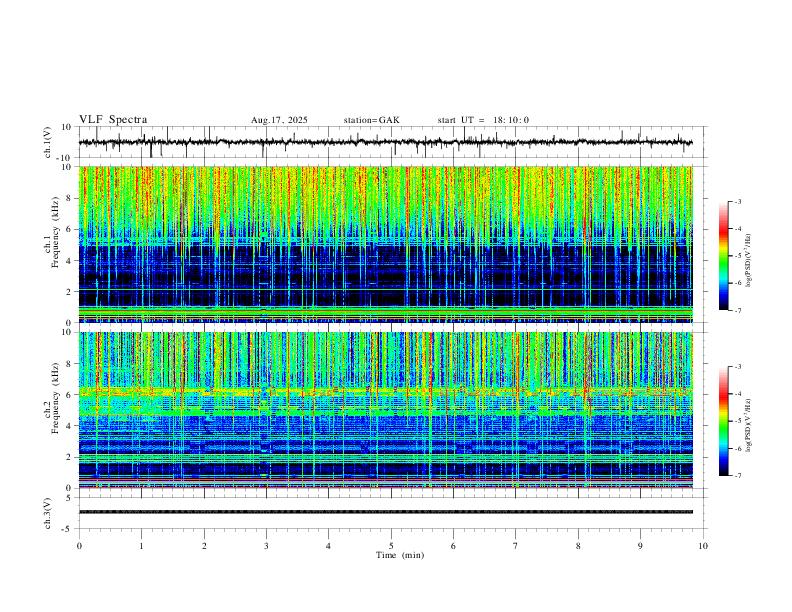The width and height of the screenshot is (792, 612).
Task: Click the ch.1 colorbar "log(PSD)(V²/Hz)" label
Action: (749, 260)
